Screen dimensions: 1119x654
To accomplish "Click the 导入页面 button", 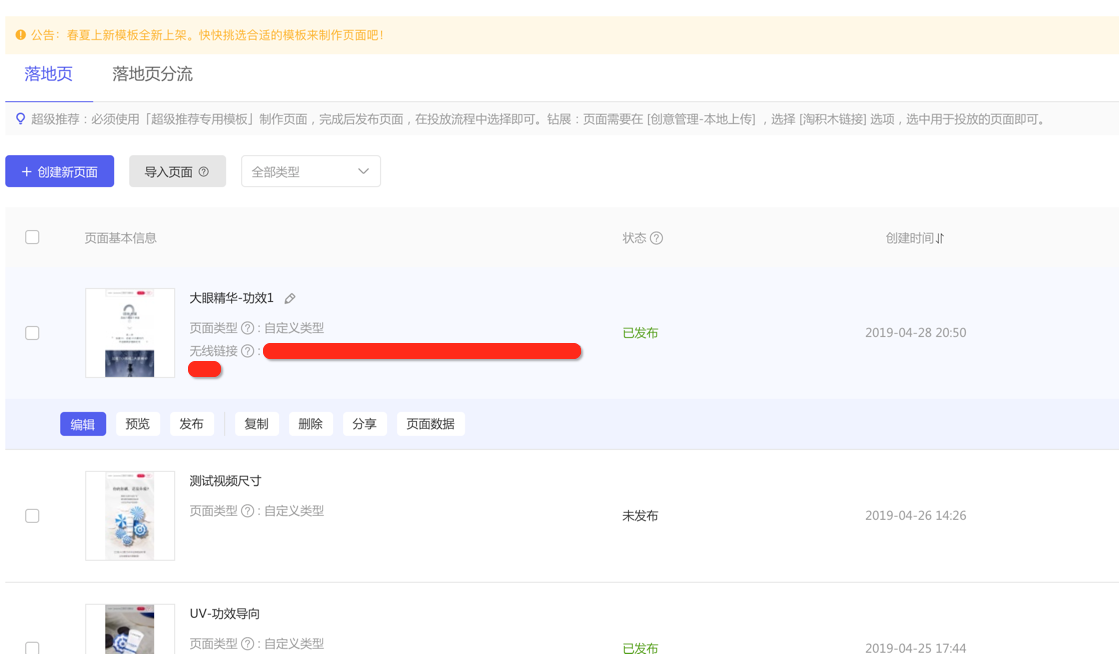I will (177, 171).
